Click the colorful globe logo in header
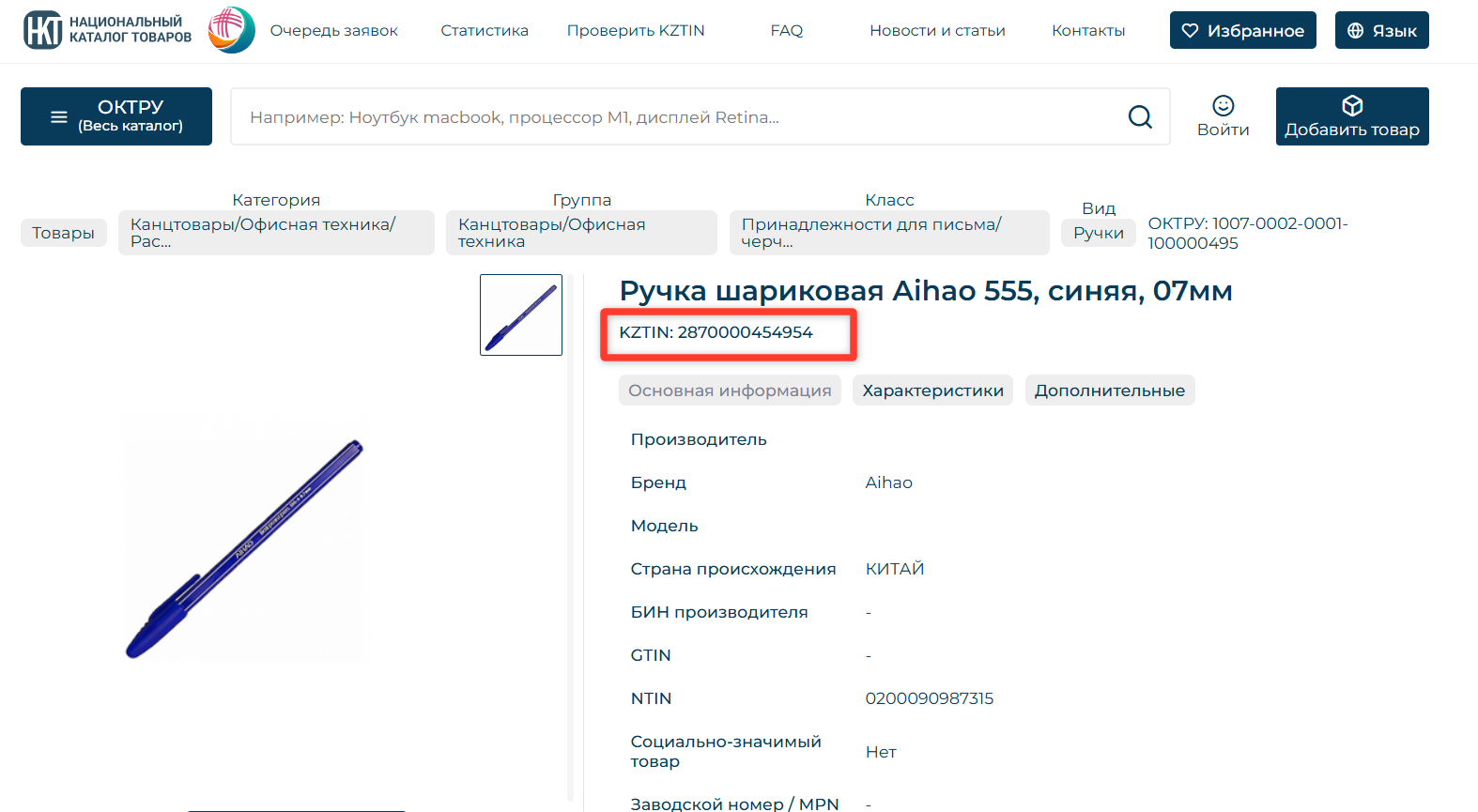The image size is (1478, 812). [231, 30]
